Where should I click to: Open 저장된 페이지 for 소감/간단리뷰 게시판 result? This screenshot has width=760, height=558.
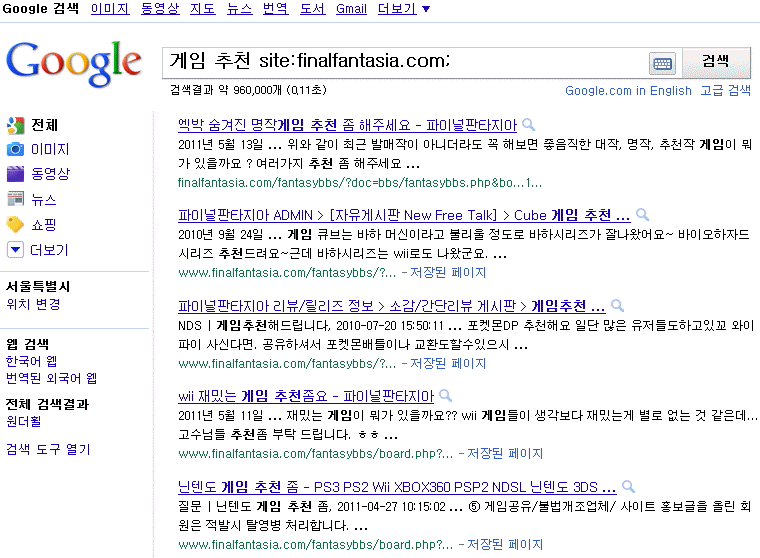(x=448, y=363)
